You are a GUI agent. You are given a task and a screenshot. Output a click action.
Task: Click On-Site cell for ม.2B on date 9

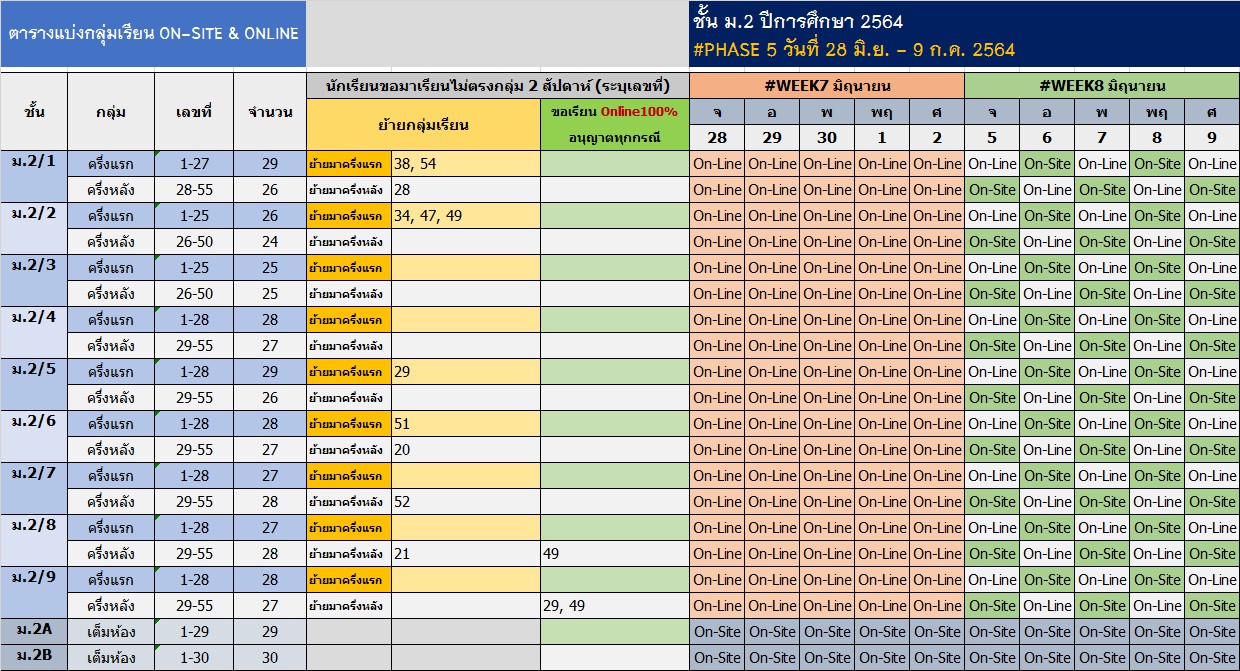pos(1212,657)
